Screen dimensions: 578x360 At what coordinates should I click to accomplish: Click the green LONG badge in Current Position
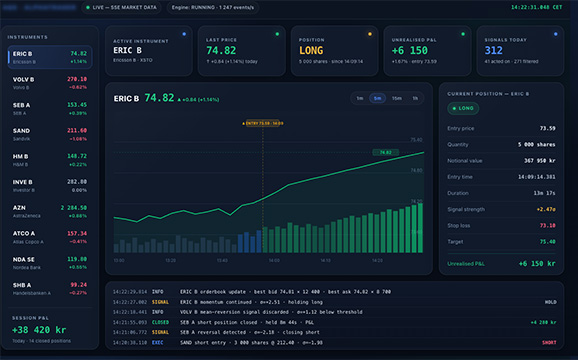pos(463,108)
